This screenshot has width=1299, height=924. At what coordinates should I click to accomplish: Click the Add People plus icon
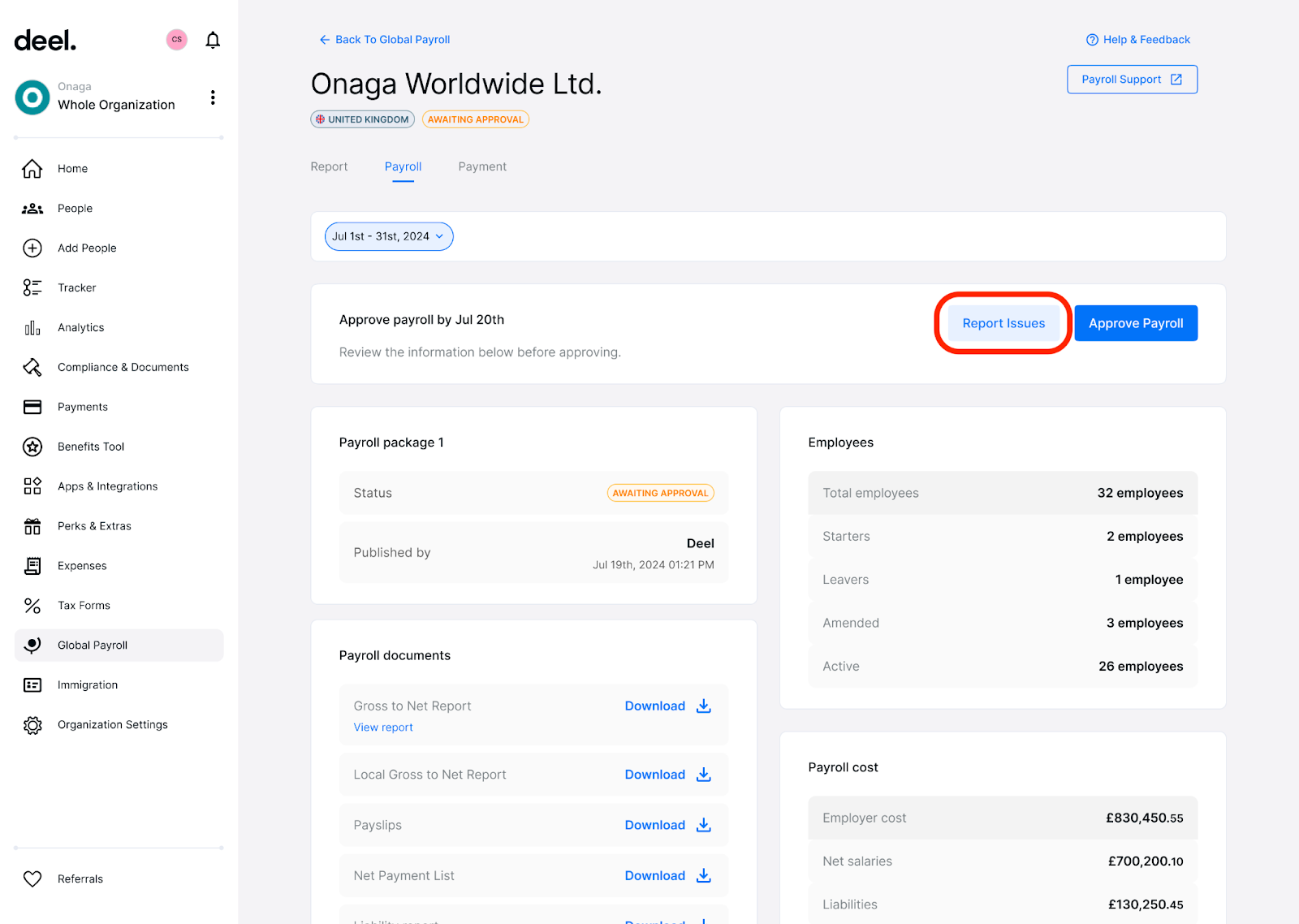(x=32, y=248)
